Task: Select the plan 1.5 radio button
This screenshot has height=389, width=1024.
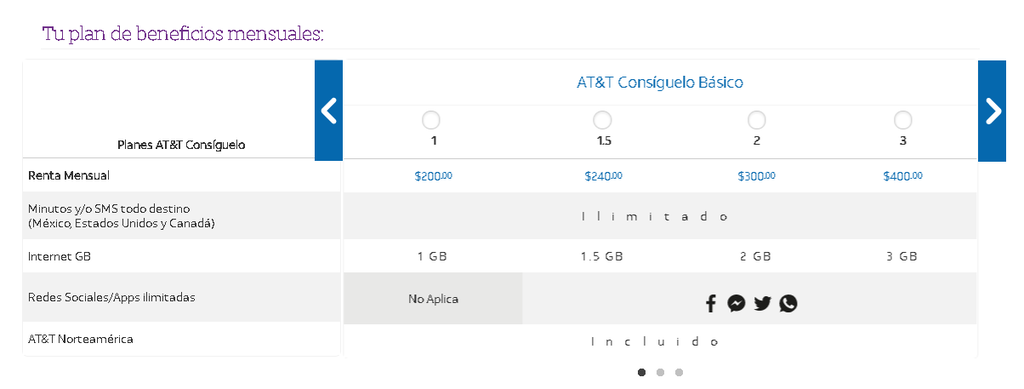Action: [x=602, y=120]
